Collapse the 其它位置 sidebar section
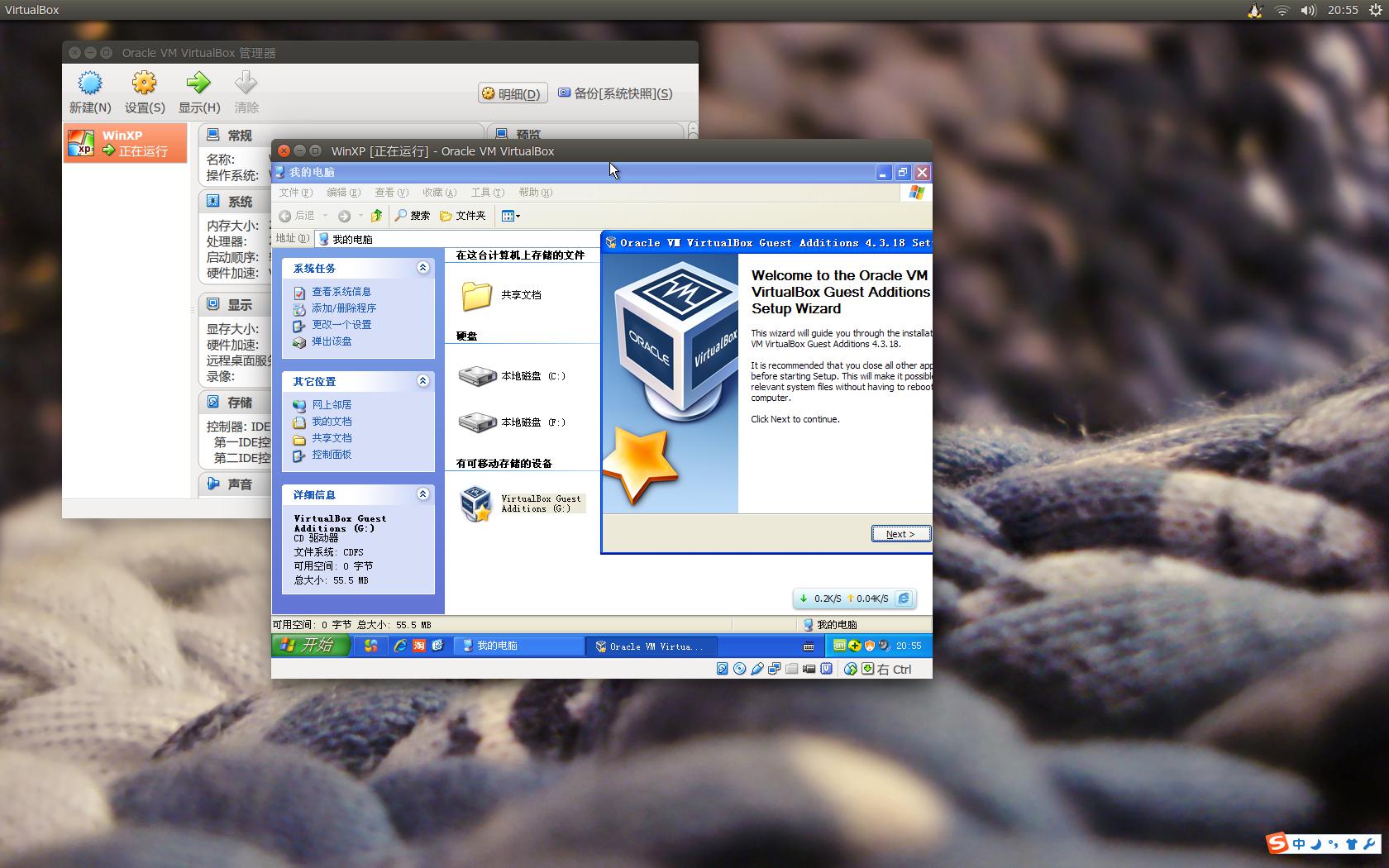This screenshot has width=1389, height=868. (x=423, y=381)
